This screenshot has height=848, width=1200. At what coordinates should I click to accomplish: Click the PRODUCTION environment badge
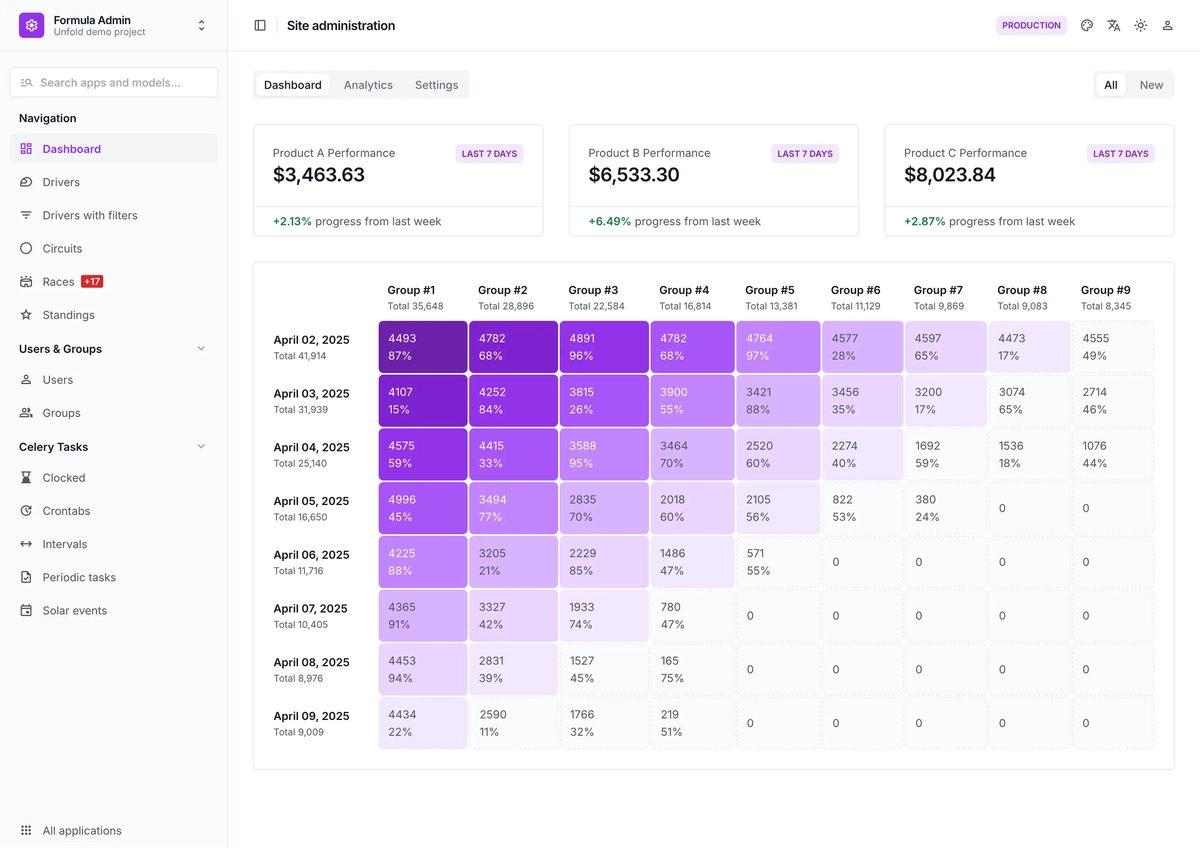point(1031,26)
